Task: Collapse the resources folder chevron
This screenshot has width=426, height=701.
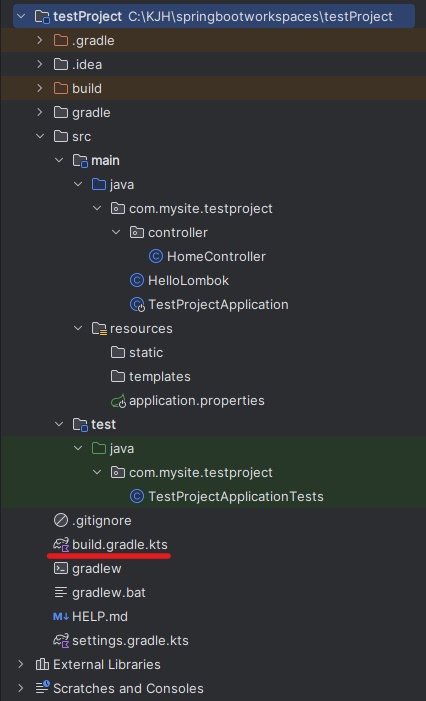Action: pos(78,328)
